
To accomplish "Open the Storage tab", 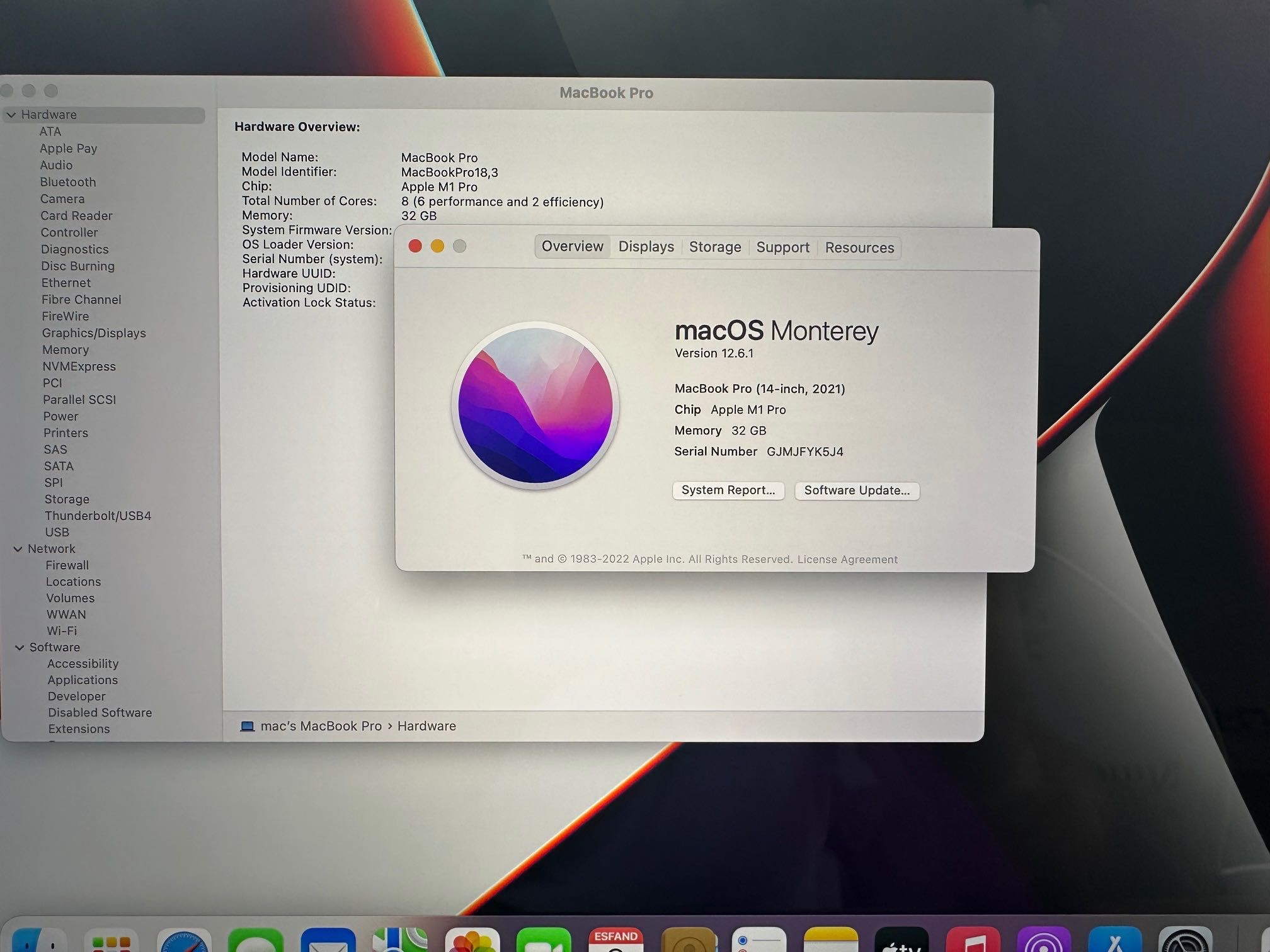I will pyautogui.click(x=715, y=247).
